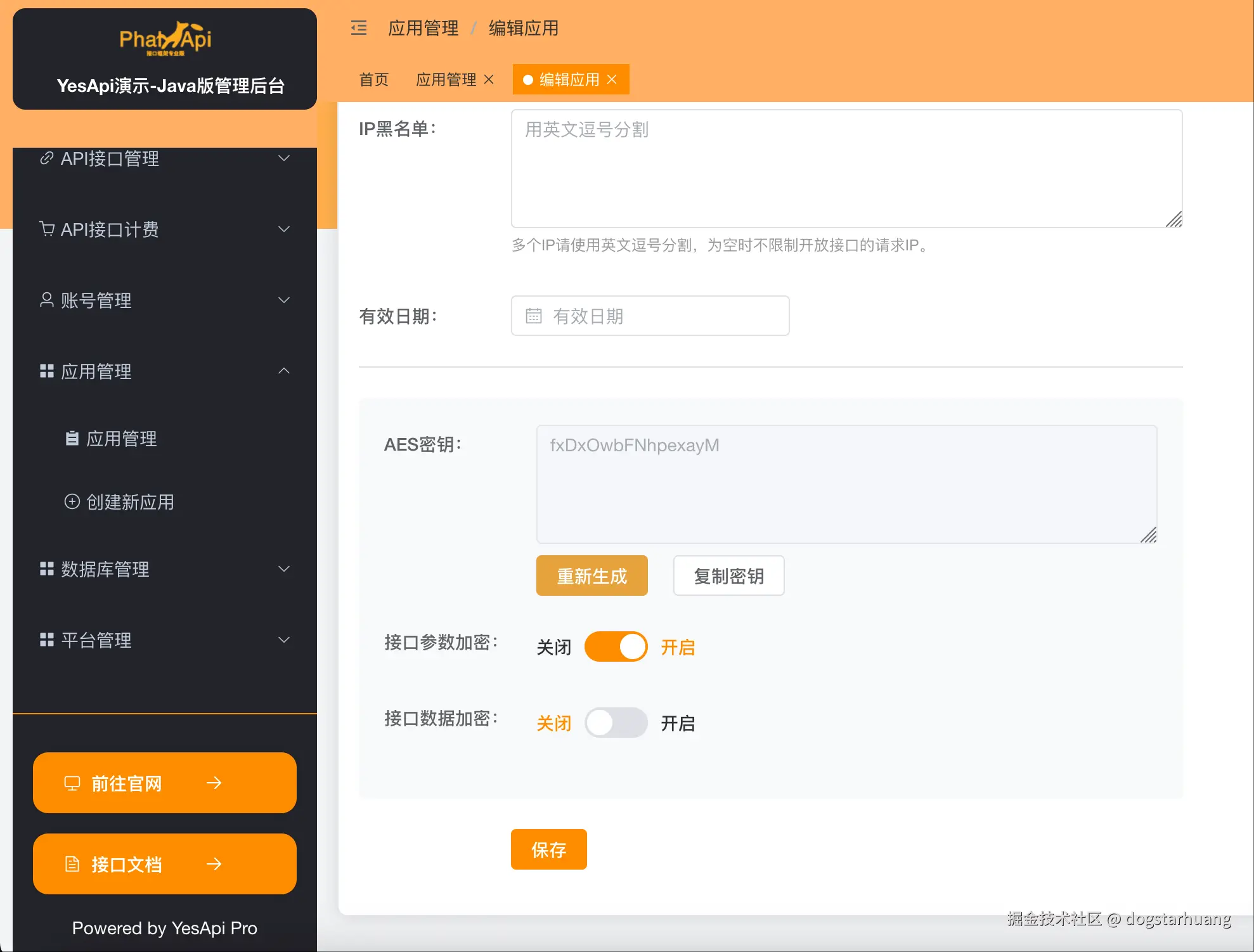Open the calendar icon in the 有效日期 field

[534, 316]
